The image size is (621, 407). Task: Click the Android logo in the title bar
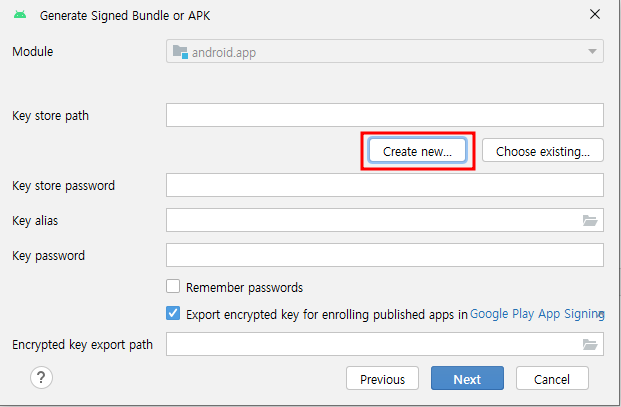pos(19,15)
